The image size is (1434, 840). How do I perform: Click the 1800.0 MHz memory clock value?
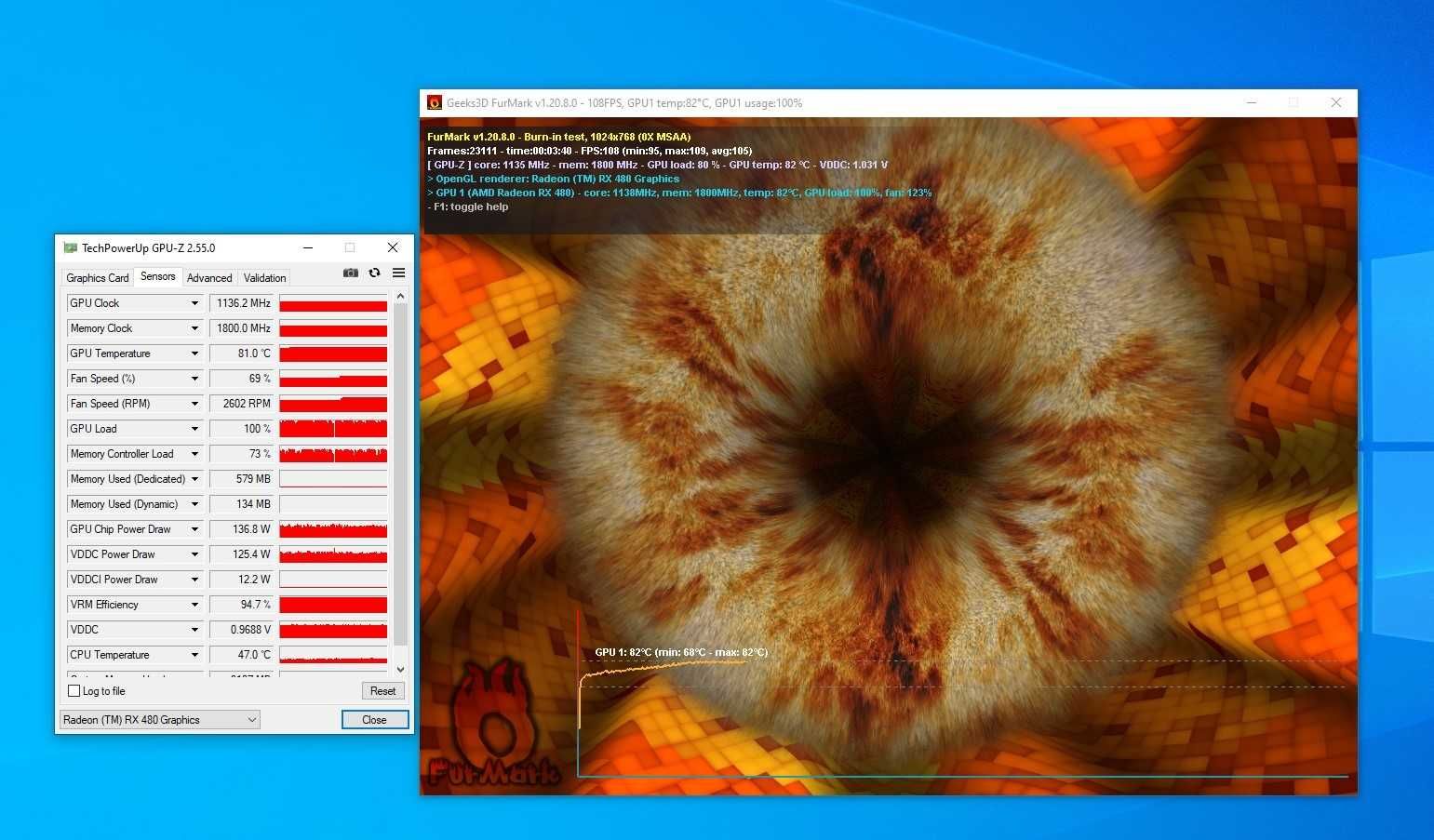(241, 328)
